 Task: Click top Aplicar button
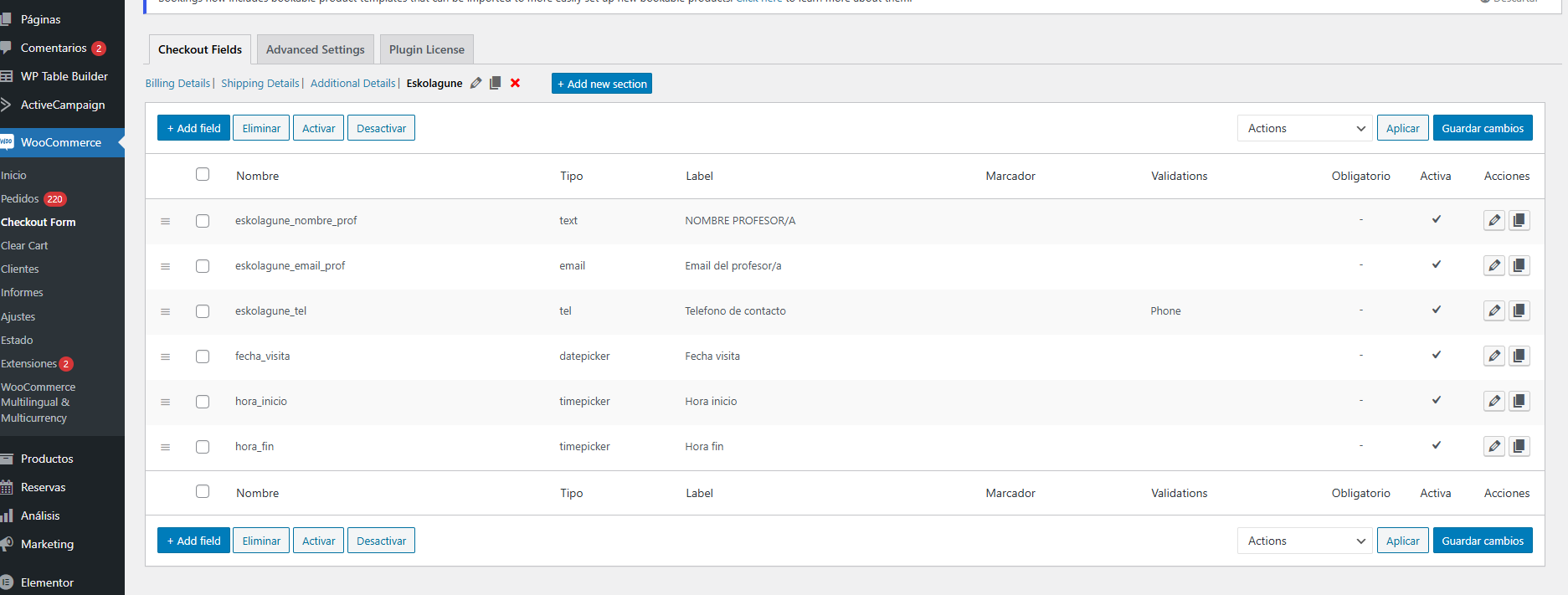(x=1402, y=128)
